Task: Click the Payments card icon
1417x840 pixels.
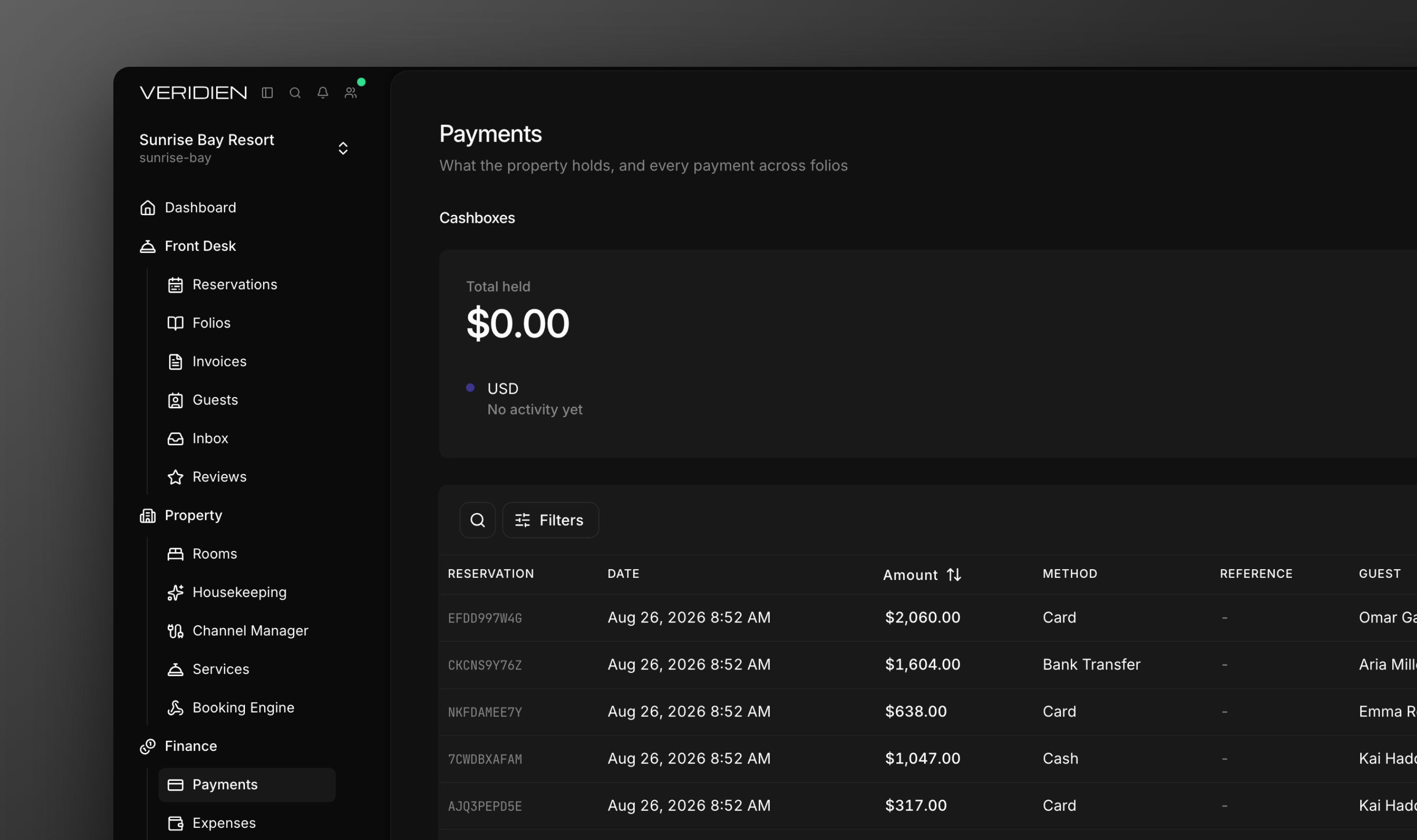Action: (176, 785)
